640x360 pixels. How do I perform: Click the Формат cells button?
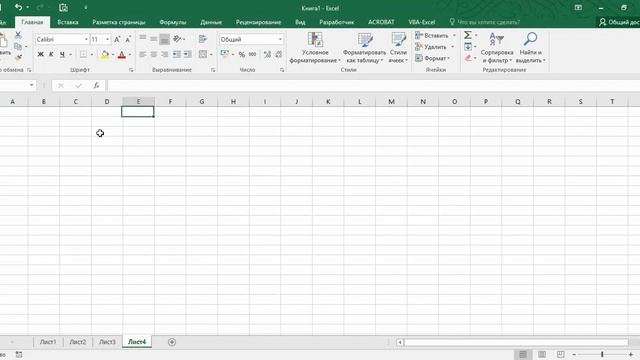click(x=432, y=58)
